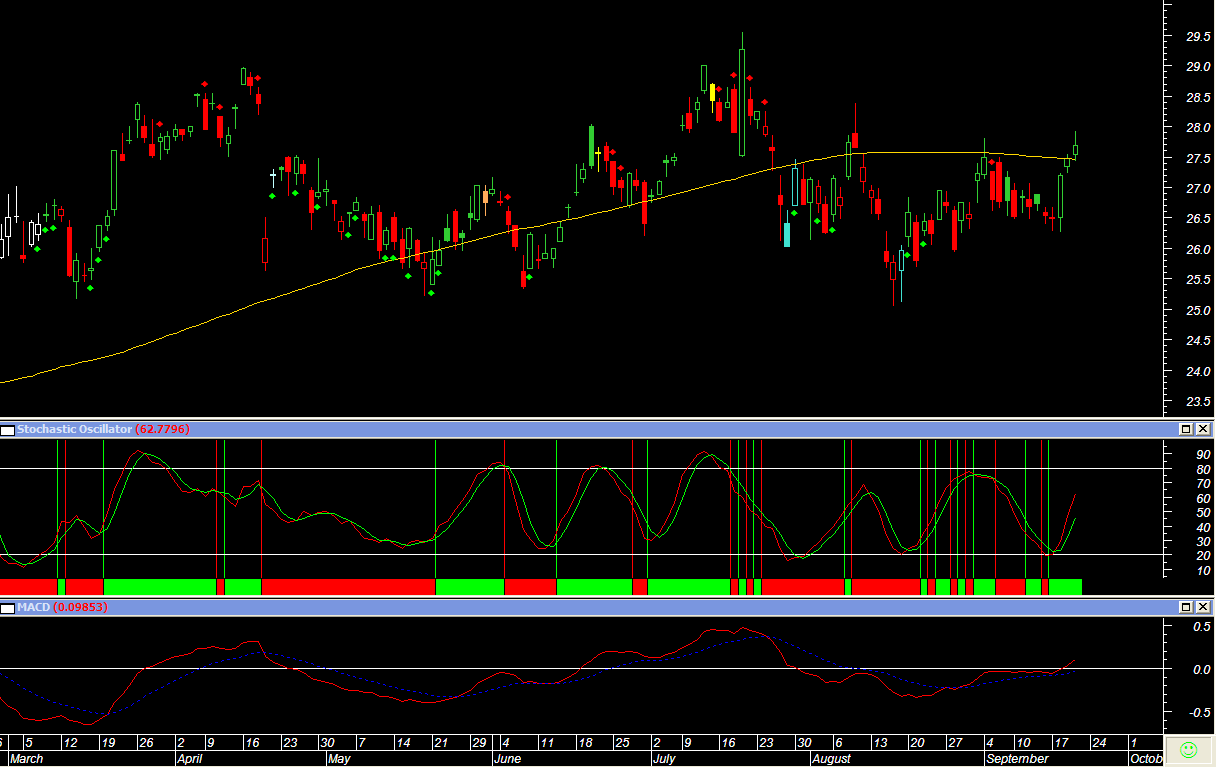Click the 90 level on stochastic scale
Viewport: 1216px width, 767px height.
click(x=1203, y=454)
